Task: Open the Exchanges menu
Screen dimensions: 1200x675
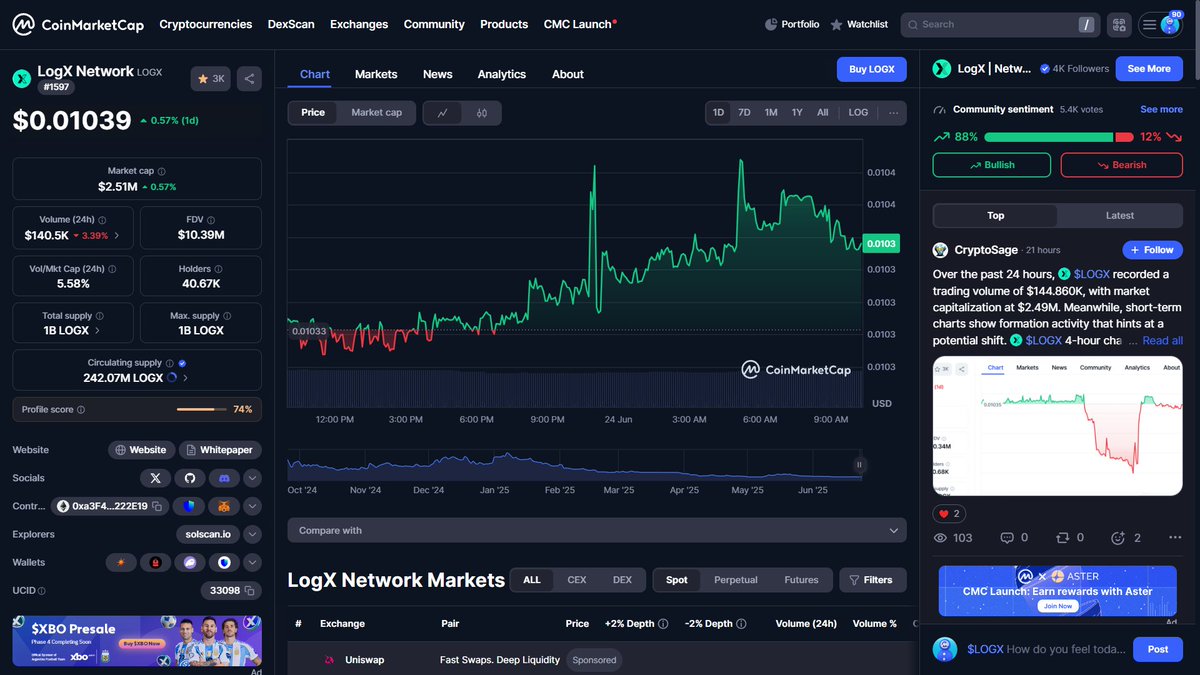Action: point(359,24)
